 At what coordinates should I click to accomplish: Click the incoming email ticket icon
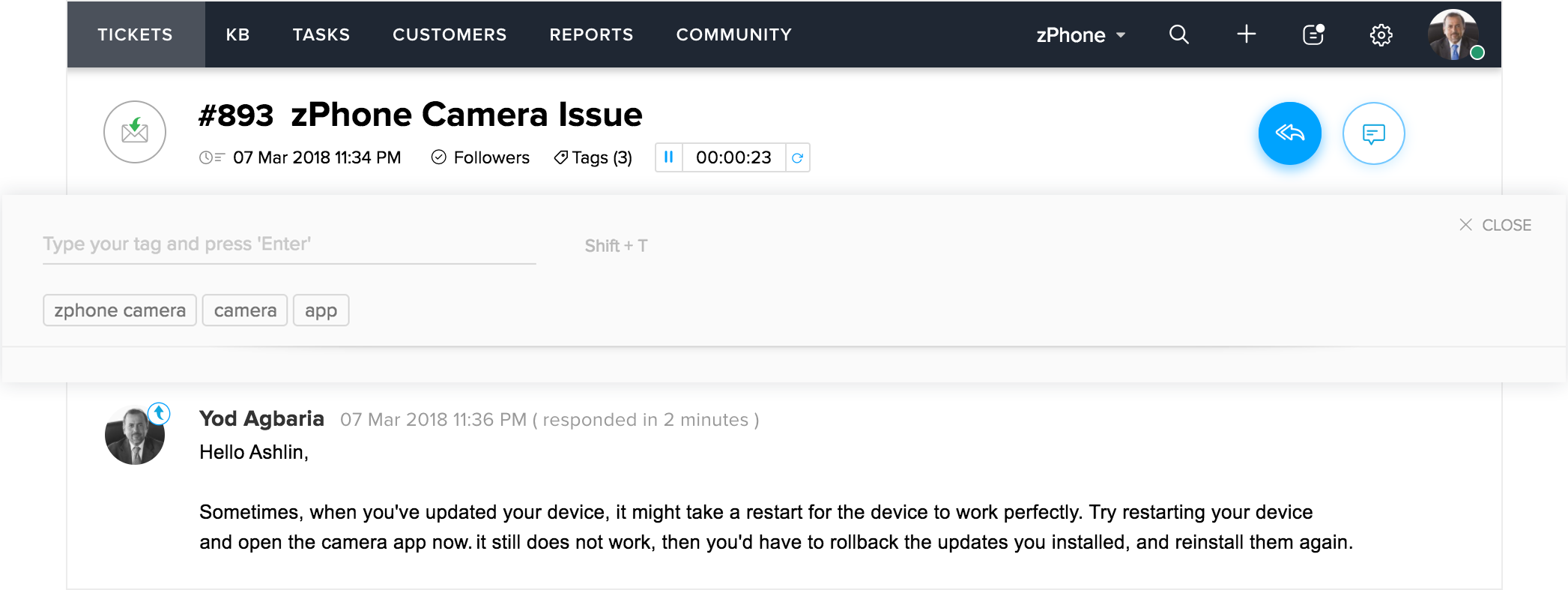point(135,132)
